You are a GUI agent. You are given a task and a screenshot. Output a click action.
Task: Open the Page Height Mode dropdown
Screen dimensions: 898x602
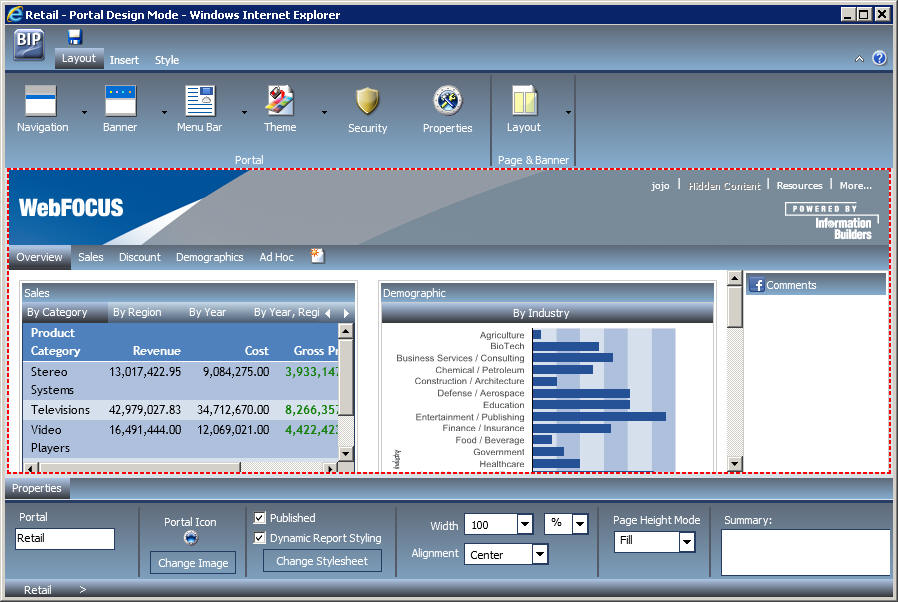[x=687, y=542]
